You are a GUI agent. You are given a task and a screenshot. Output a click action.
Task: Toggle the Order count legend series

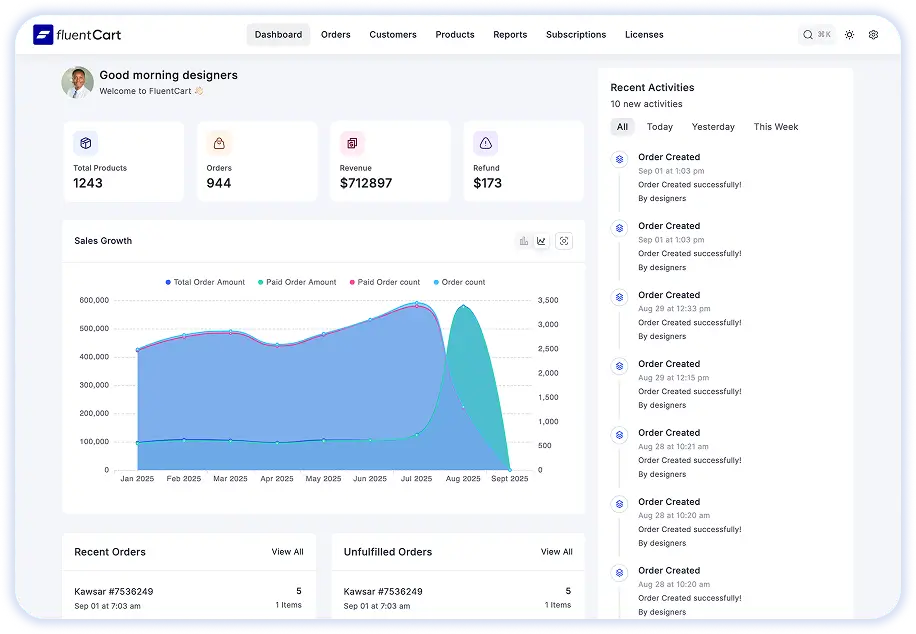459,282
